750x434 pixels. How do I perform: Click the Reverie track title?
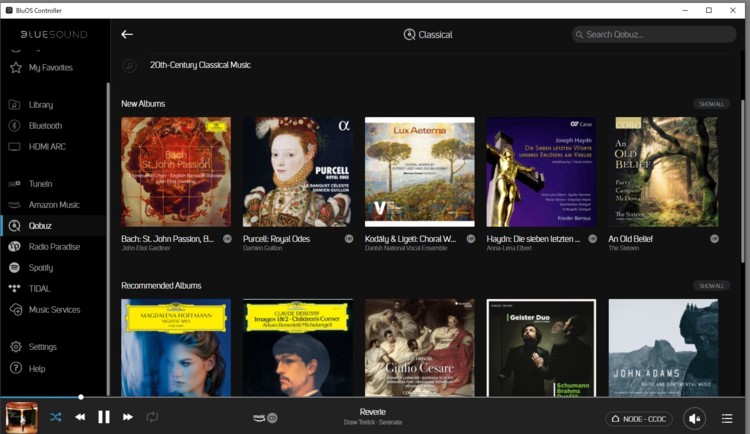(373, 412)
